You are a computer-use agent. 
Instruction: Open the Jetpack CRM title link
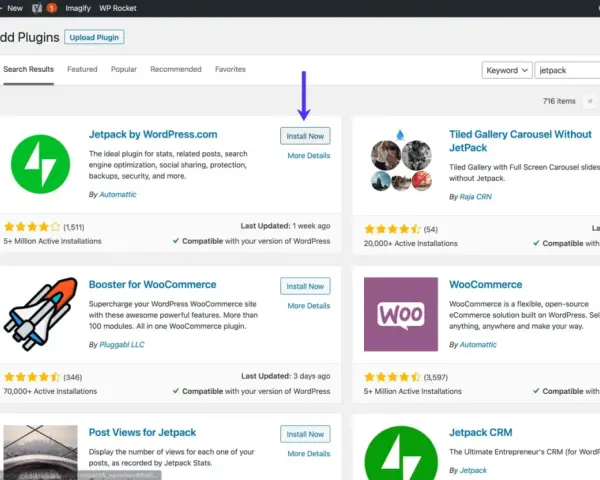[481, 432]
